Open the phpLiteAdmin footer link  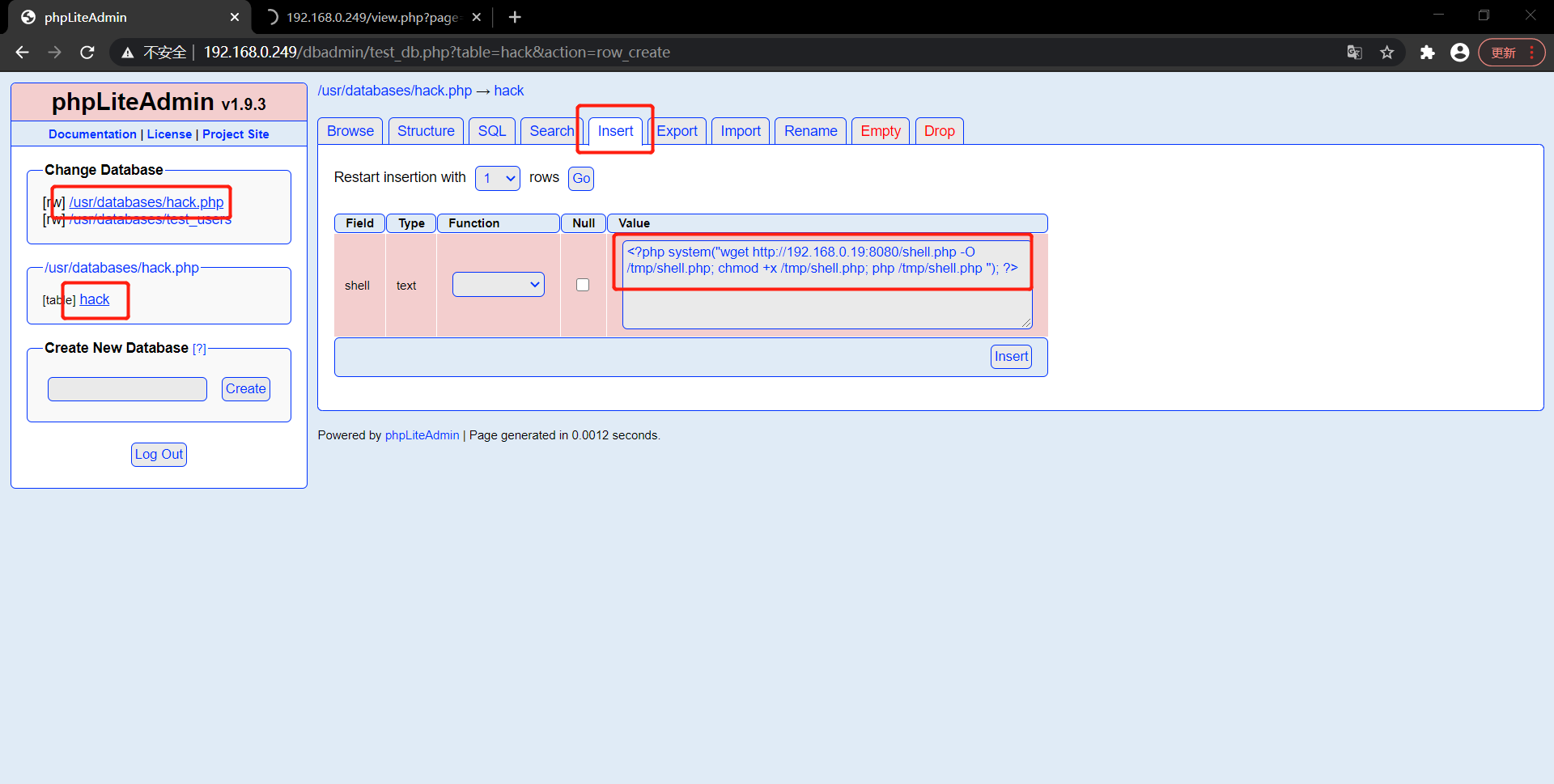click(x=422, y=435)
